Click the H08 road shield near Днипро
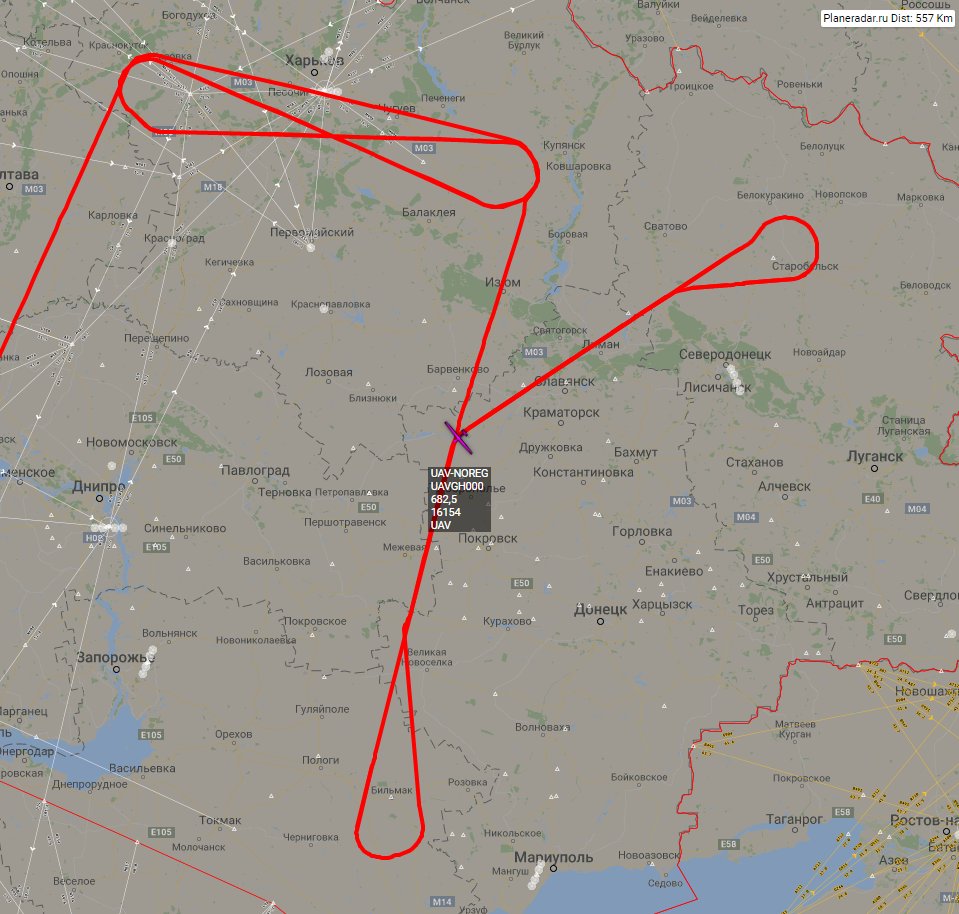The width and height of the screenshot is (959, 914). [94, 538]
